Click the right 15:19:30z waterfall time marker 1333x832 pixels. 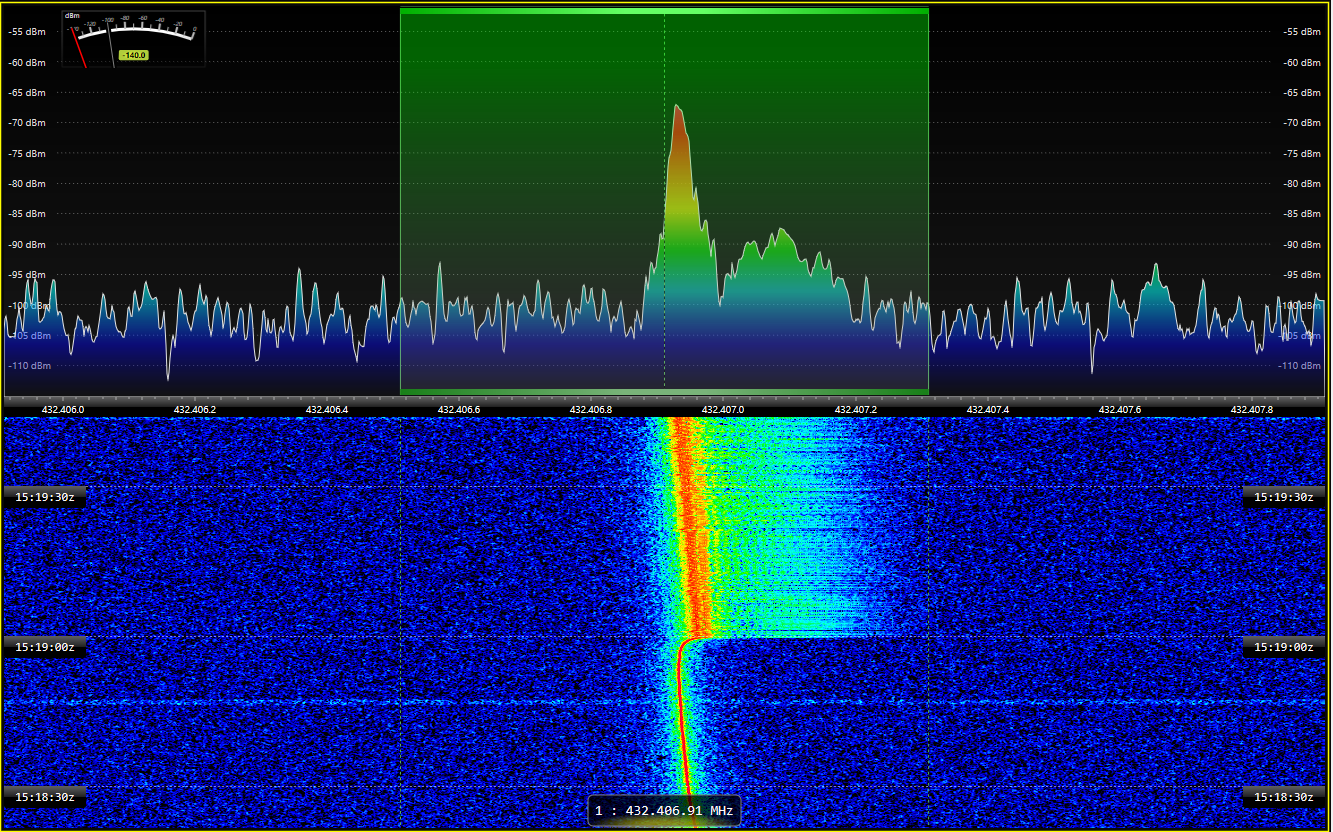coord(1284,497)
